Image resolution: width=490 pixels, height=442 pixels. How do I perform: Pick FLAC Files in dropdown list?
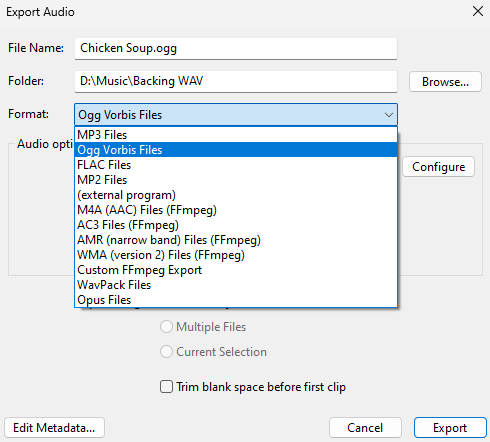tap(236, 165)
